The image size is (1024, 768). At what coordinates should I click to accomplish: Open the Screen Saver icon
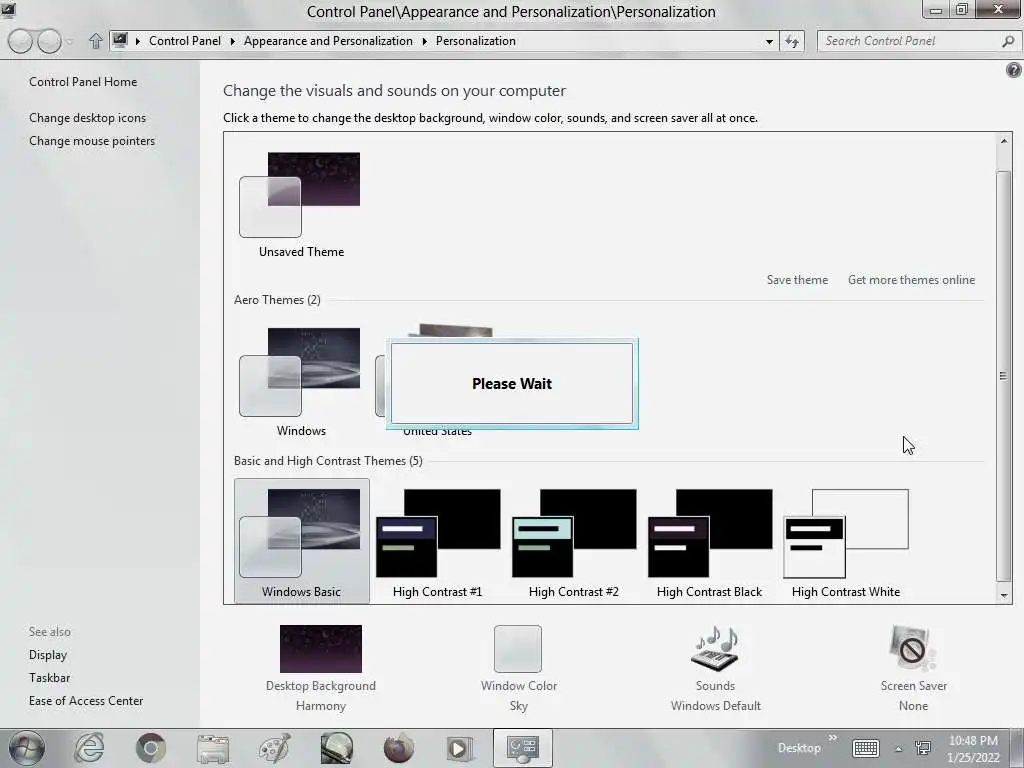click(x=913, y=648)
